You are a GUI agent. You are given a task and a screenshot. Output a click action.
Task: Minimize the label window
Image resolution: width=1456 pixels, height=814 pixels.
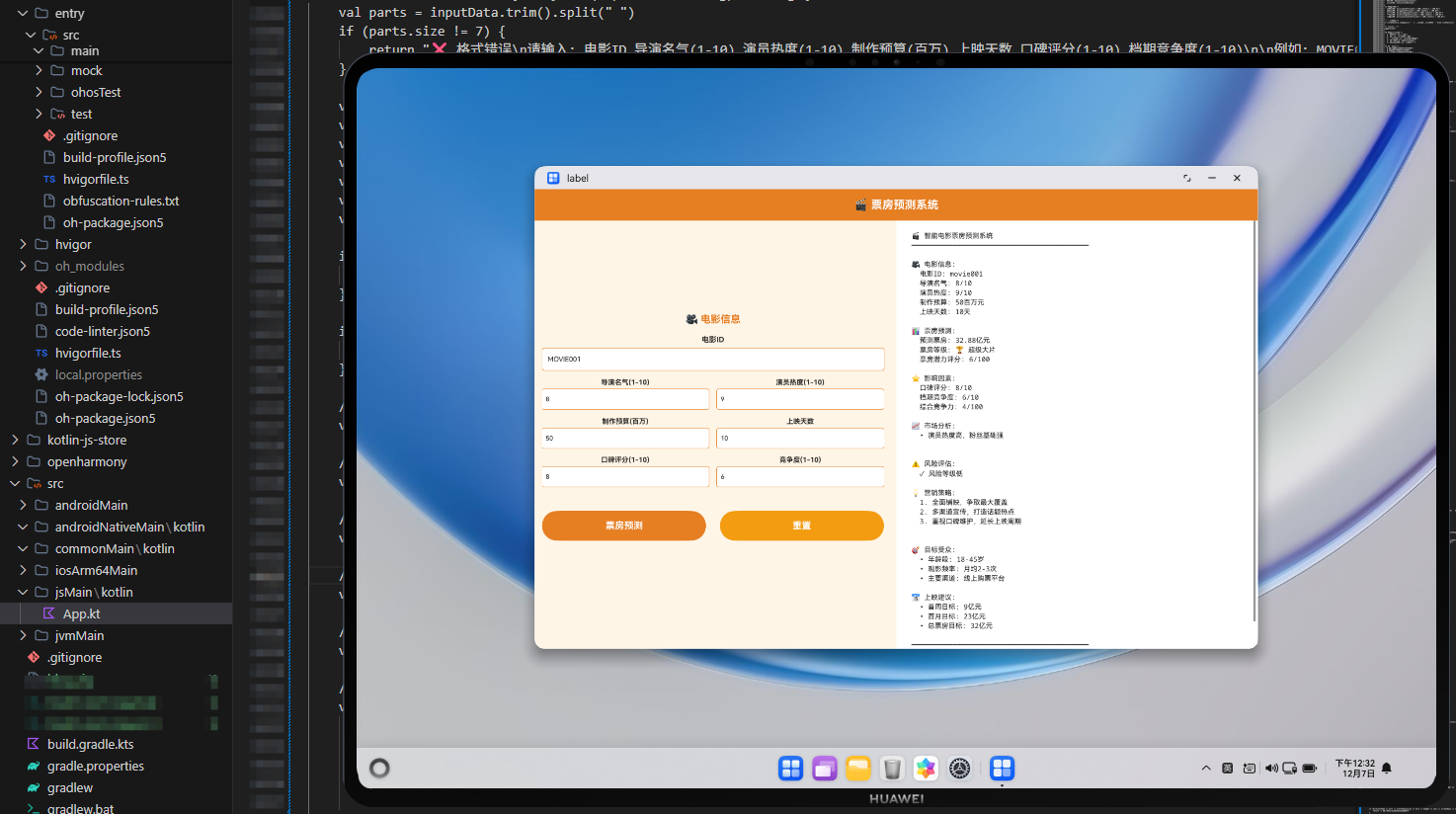tap(1212, 178)
